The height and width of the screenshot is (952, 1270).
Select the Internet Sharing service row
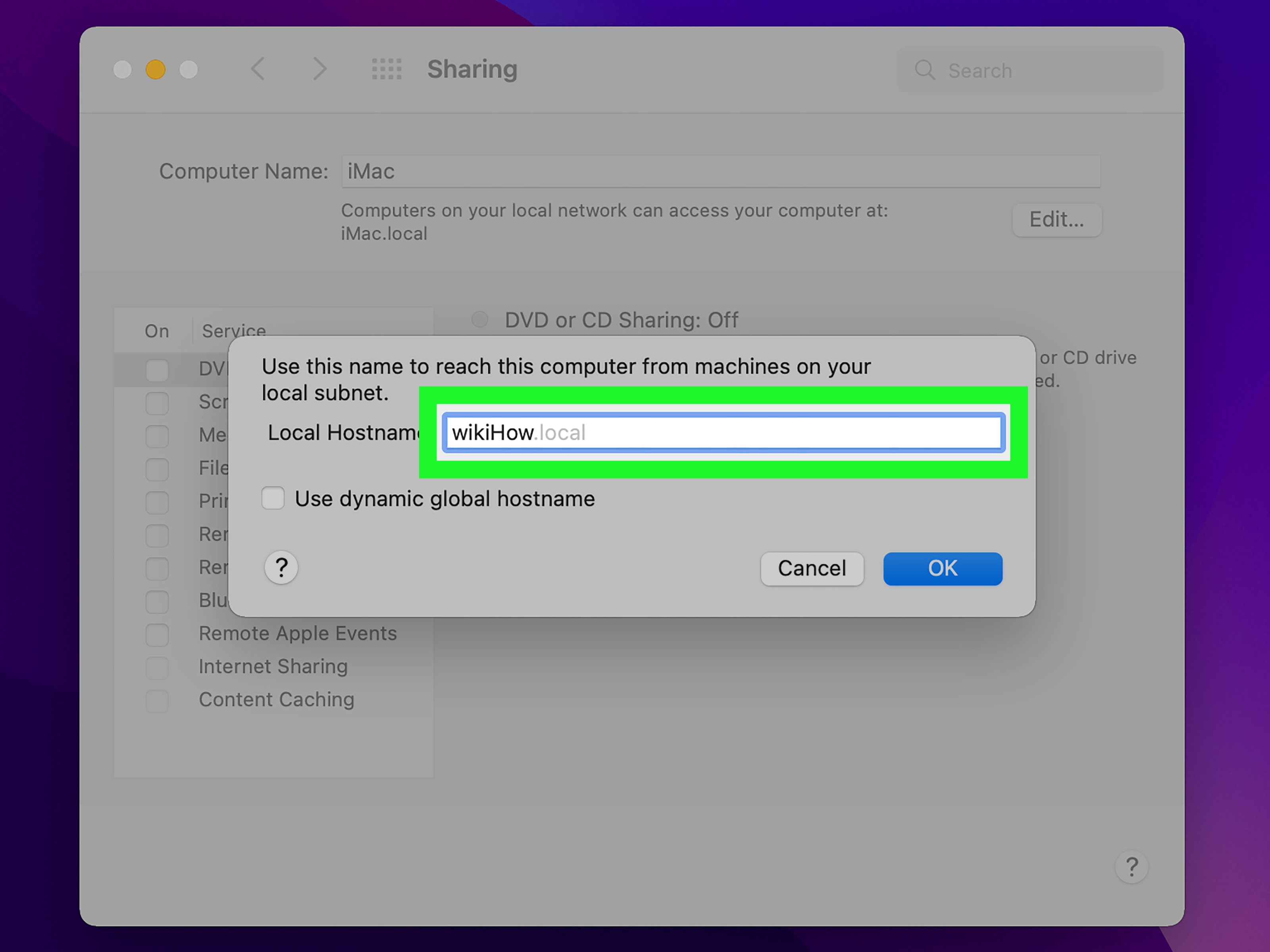273,666
